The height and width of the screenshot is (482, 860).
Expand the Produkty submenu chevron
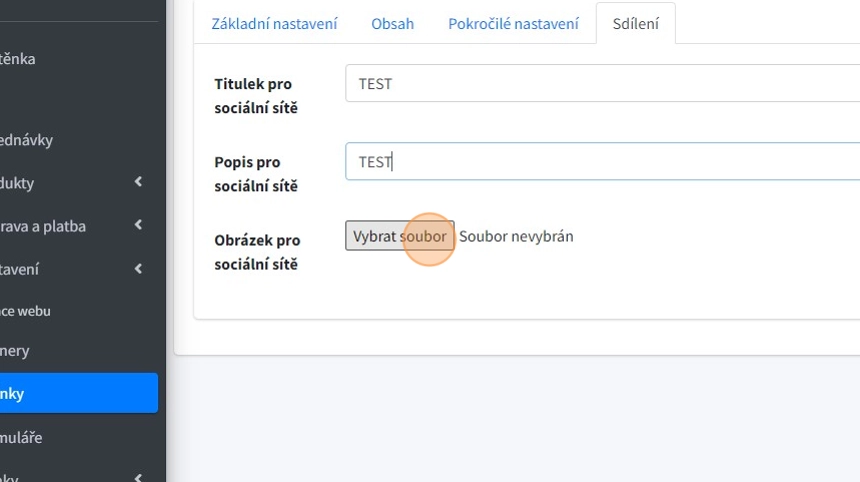coord(138,182)
